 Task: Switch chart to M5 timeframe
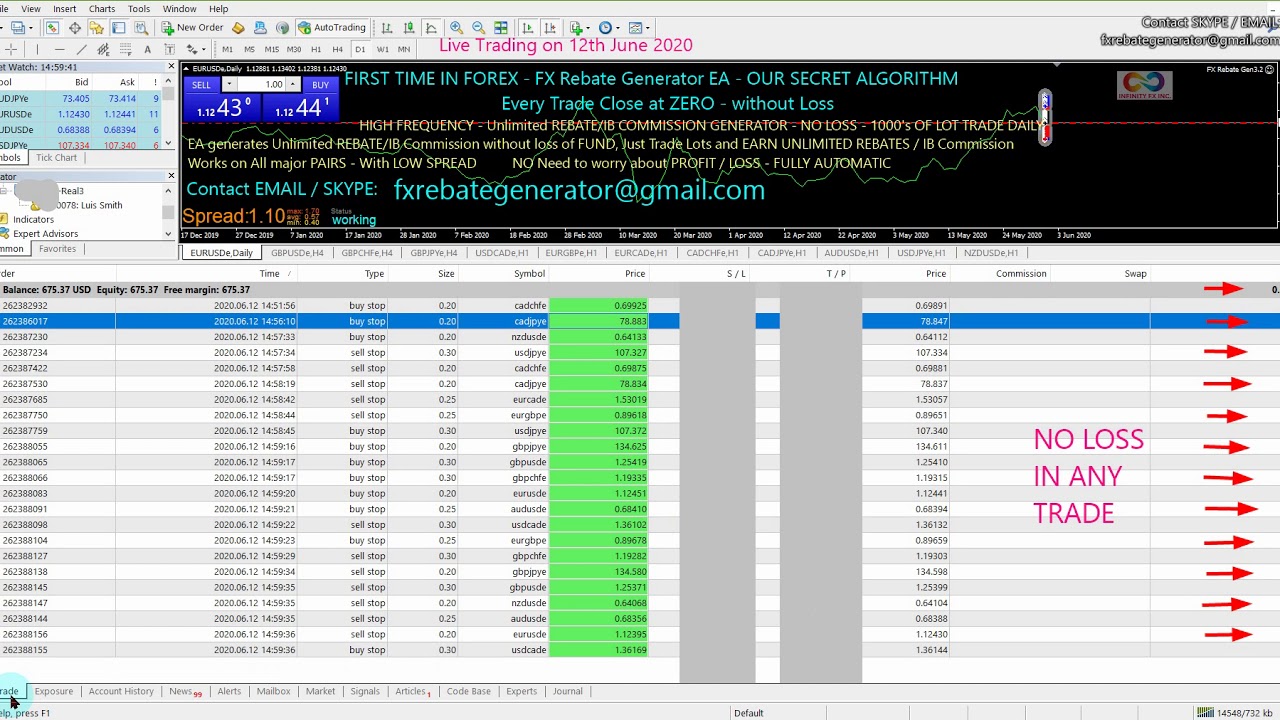[249, 49]
